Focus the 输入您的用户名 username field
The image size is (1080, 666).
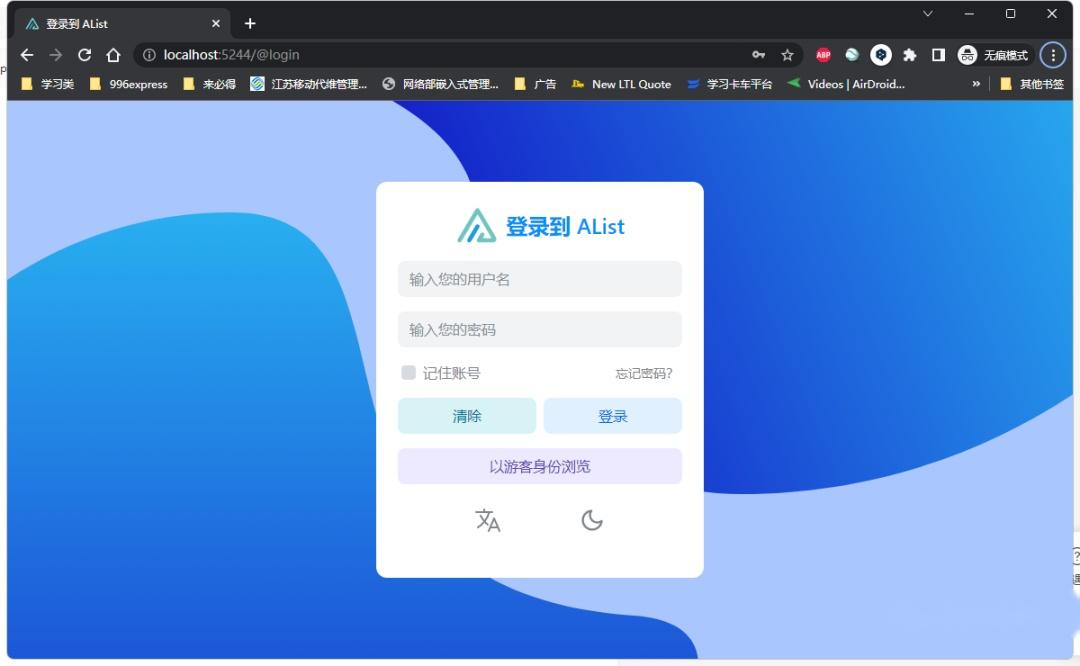[540, 279]
